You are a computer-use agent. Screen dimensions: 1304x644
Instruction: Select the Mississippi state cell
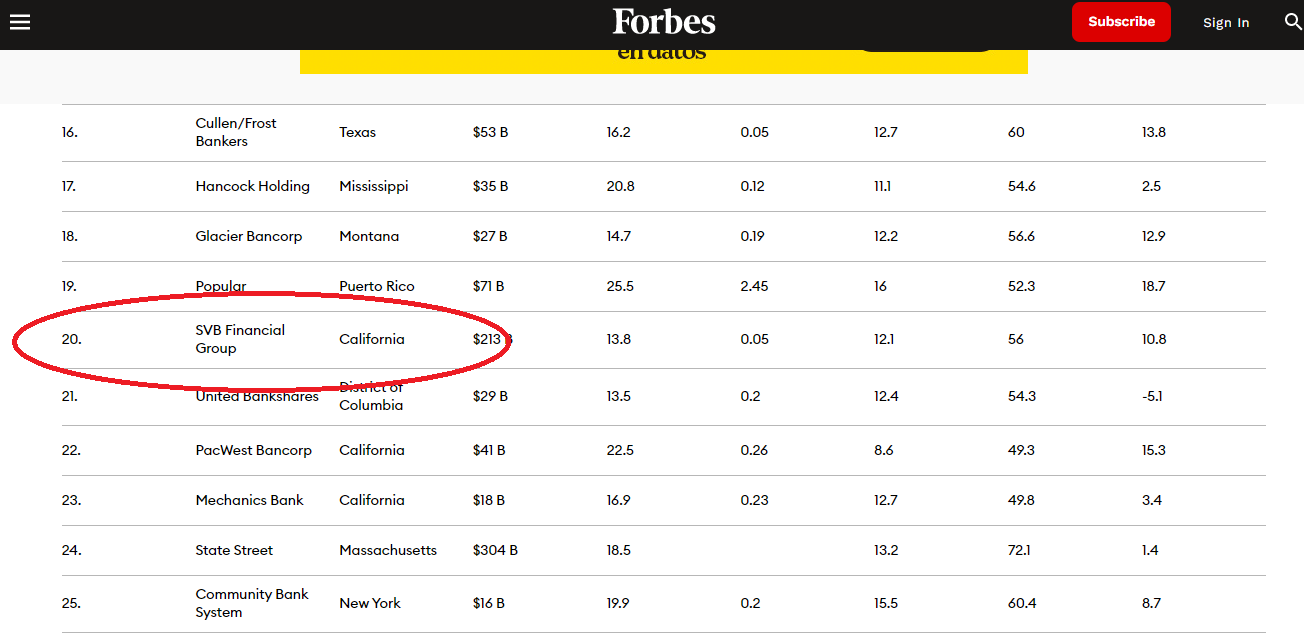pyautogui.click(x=374, y=186)
